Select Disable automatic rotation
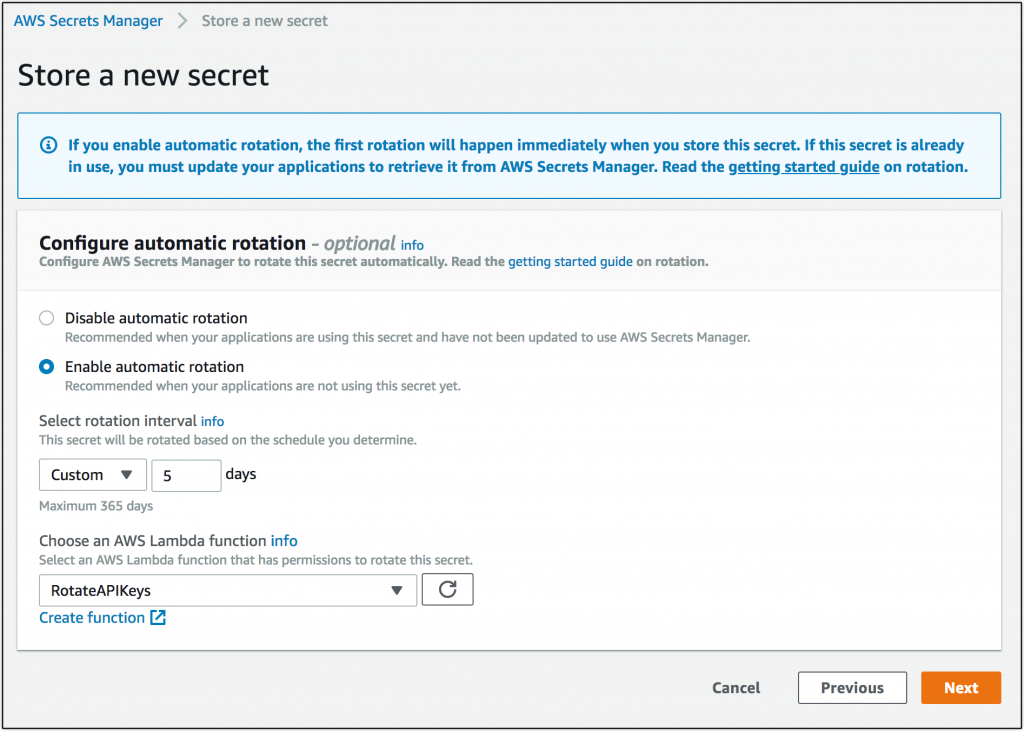The height and width of the screenshot is (731, 1024). point(45,317)
